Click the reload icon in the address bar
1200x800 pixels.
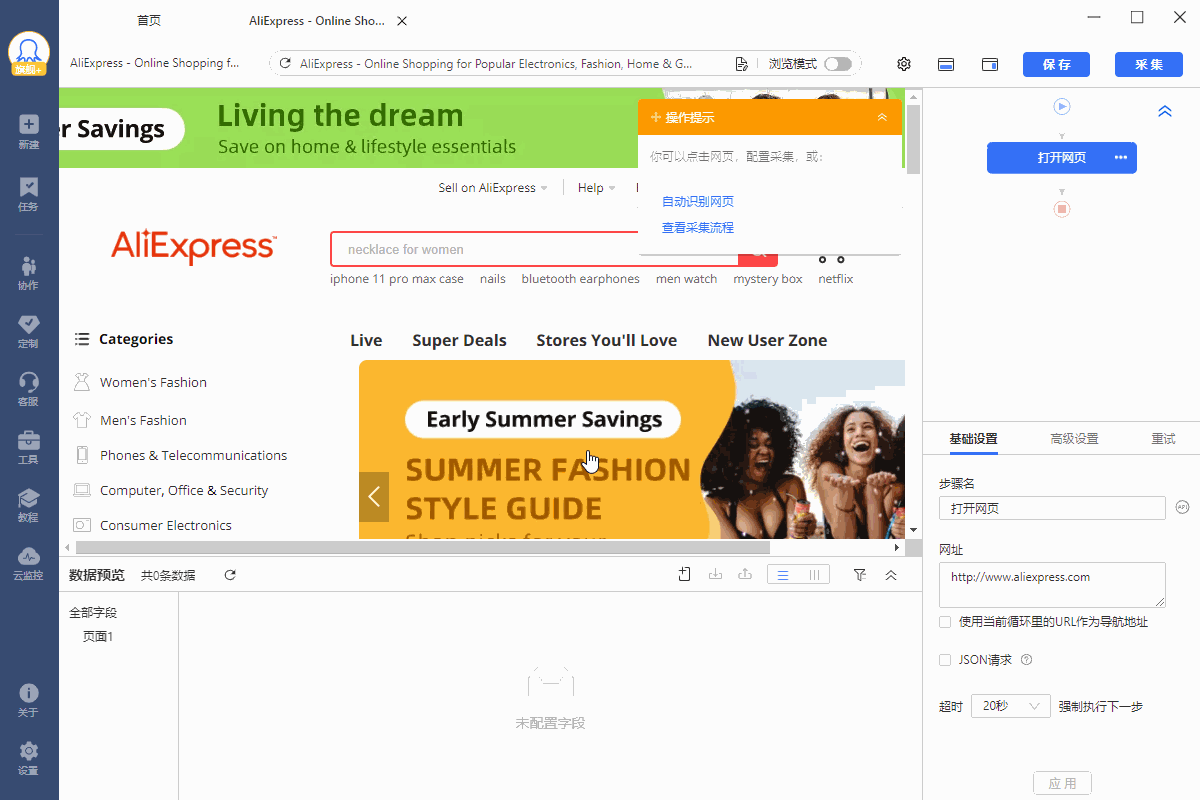tap(285, 64)
